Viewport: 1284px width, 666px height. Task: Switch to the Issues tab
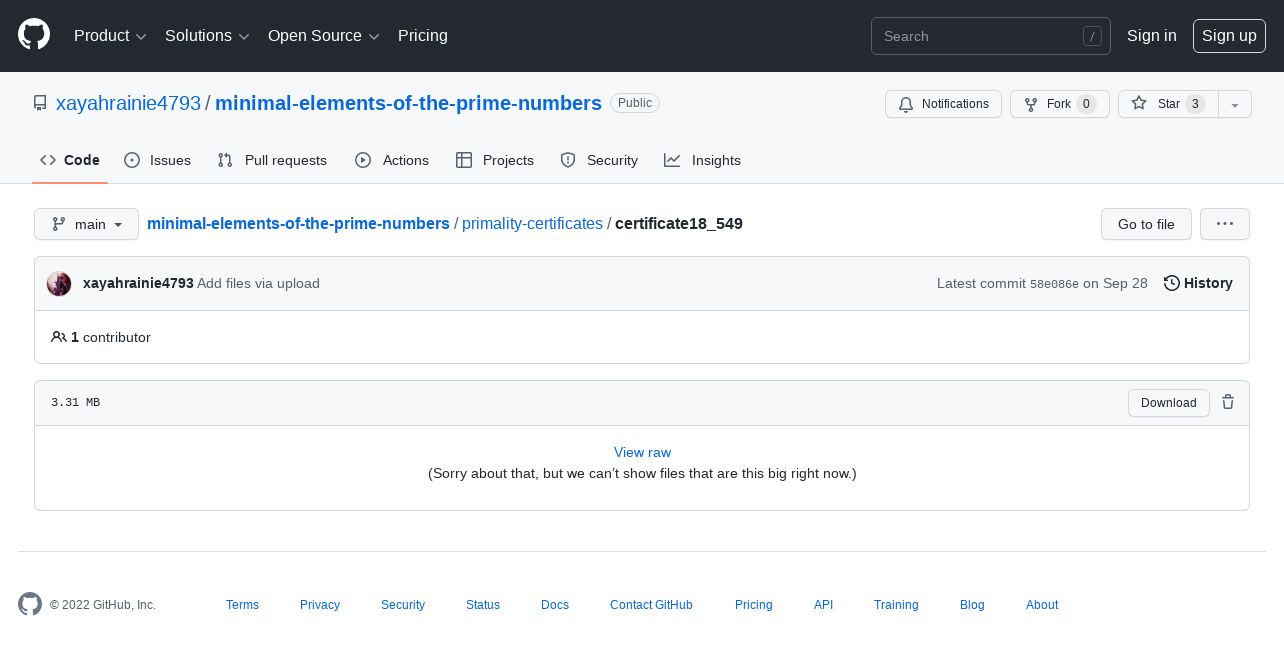coord(158,160)
